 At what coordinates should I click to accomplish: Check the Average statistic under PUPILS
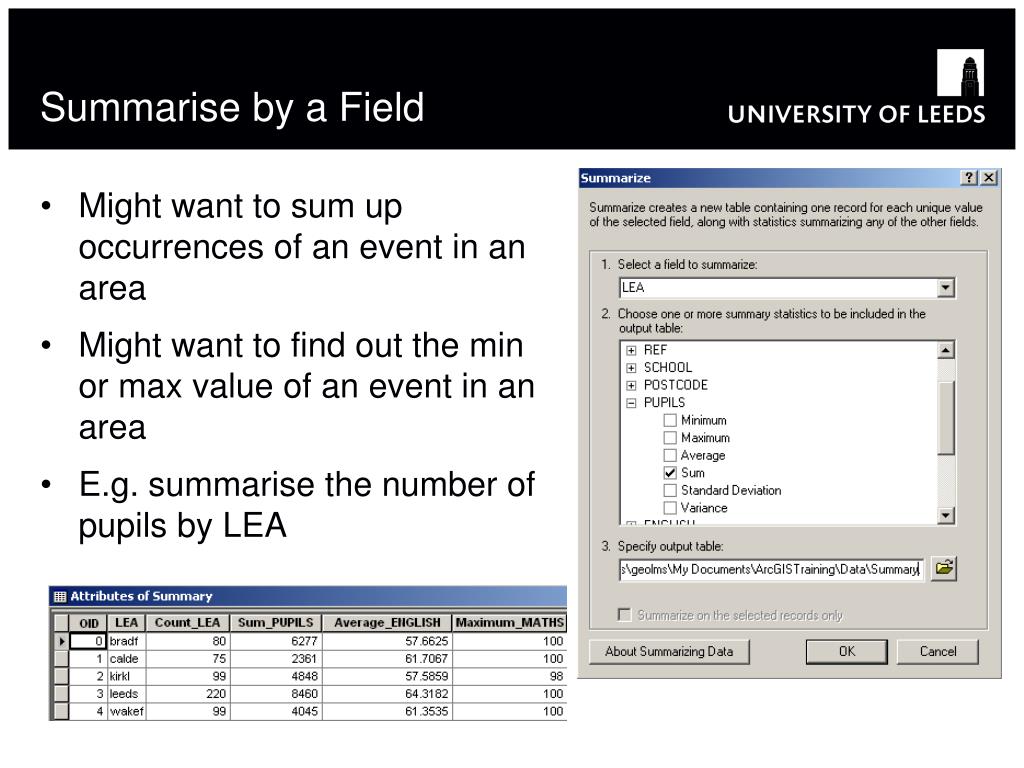point(670,455)
